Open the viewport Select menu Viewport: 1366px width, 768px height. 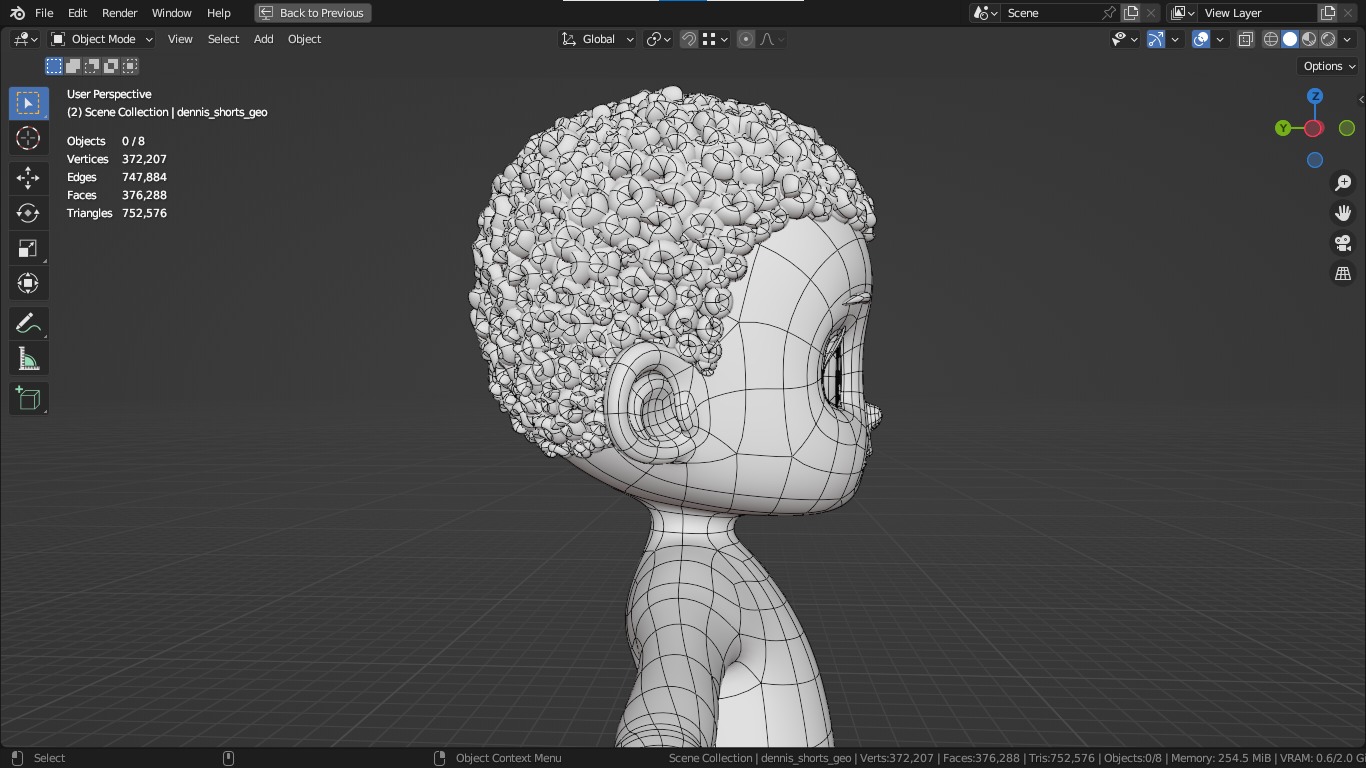point(223,39)
